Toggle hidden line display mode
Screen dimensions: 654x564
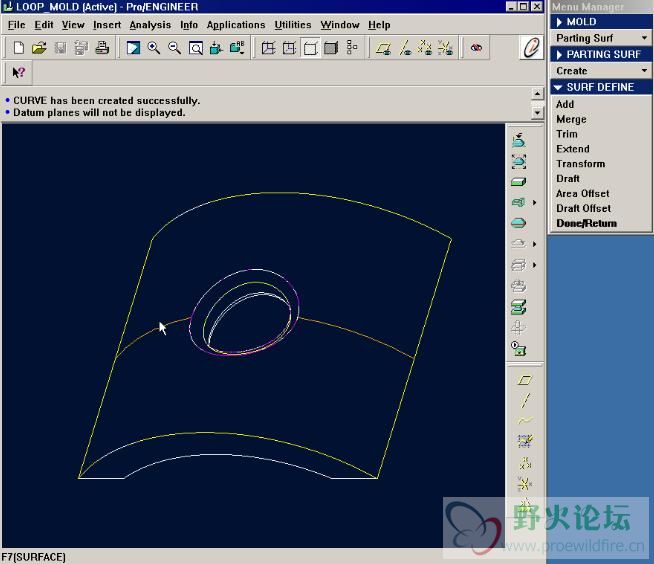(x=289, y=48)
